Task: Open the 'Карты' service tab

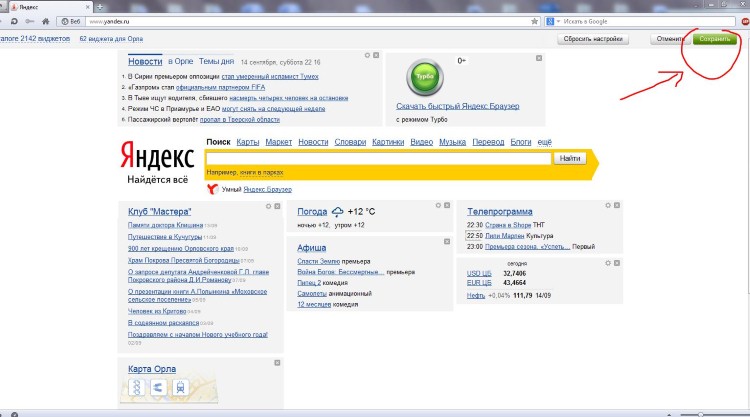Action: [248, 142]
